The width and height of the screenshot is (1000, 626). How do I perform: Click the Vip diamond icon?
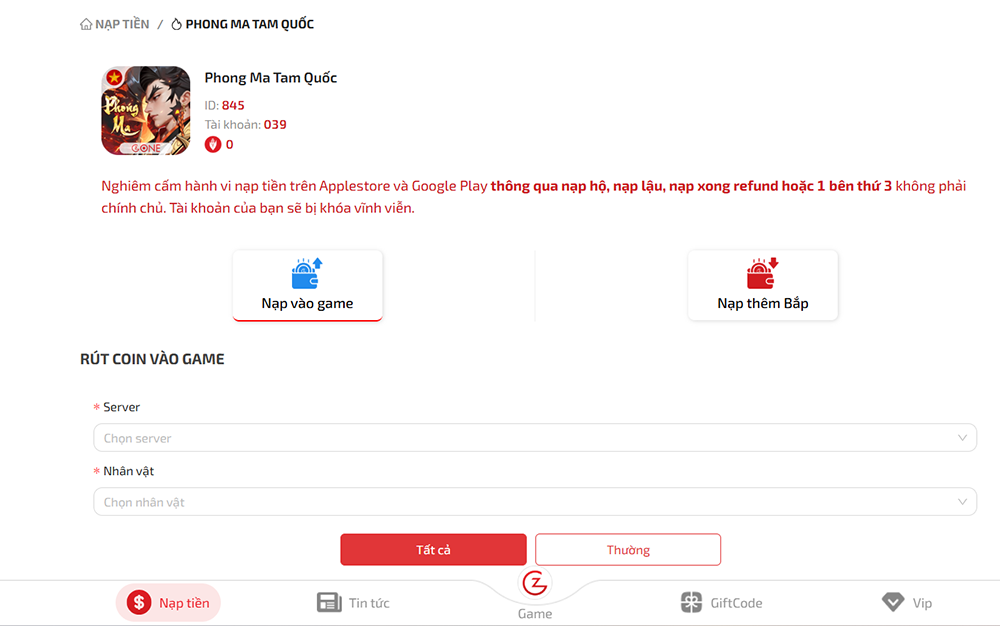pyautogui.click(x=893, y=603)
